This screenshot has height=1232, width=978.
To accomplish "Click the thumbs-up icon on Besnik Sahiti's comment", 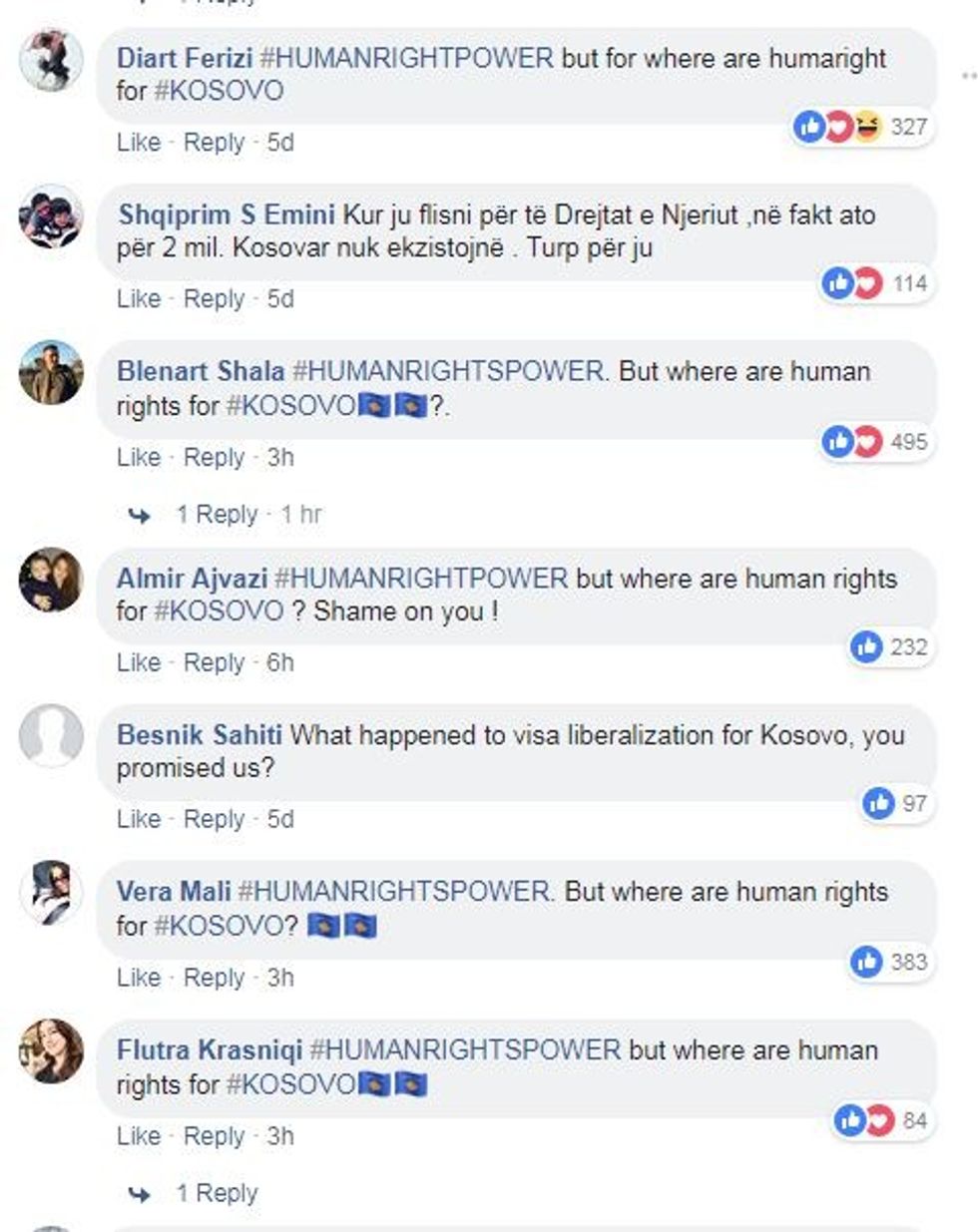I will pyautogui.click(x=878, y=803).
